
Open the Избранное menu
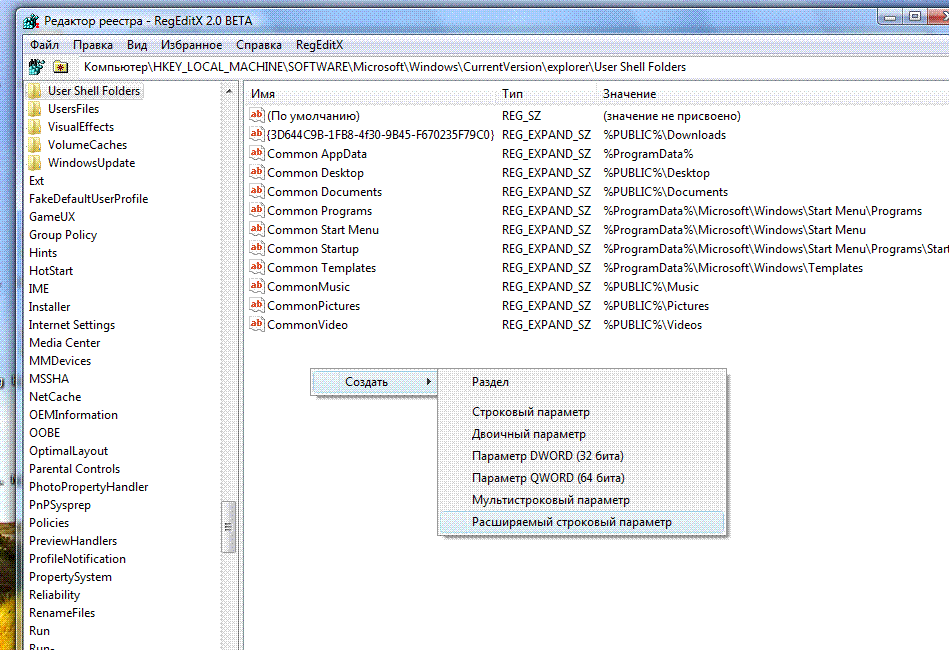tap(191, 45)
